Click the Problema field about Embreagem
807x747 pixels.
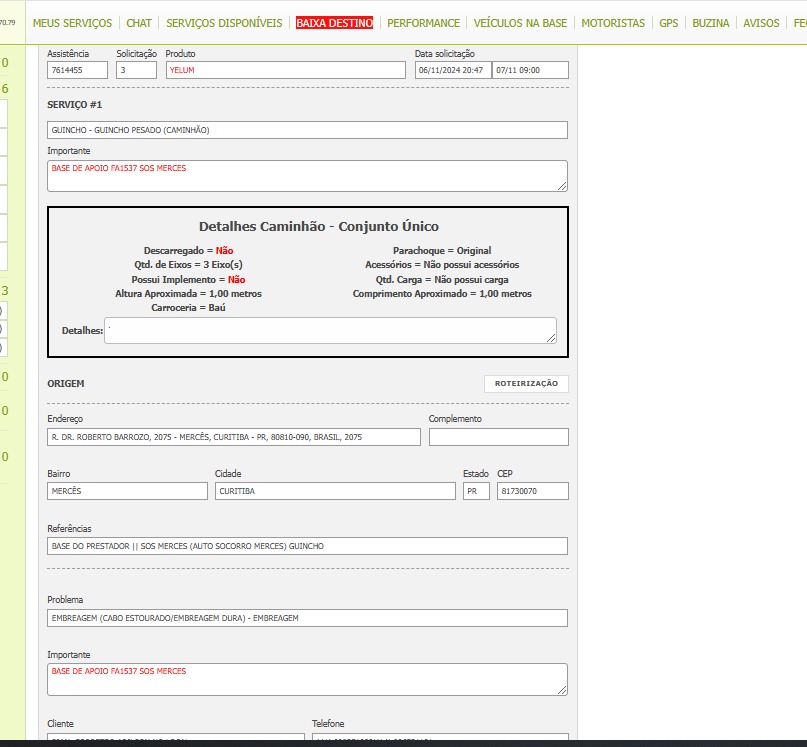[x=307, y=619]
